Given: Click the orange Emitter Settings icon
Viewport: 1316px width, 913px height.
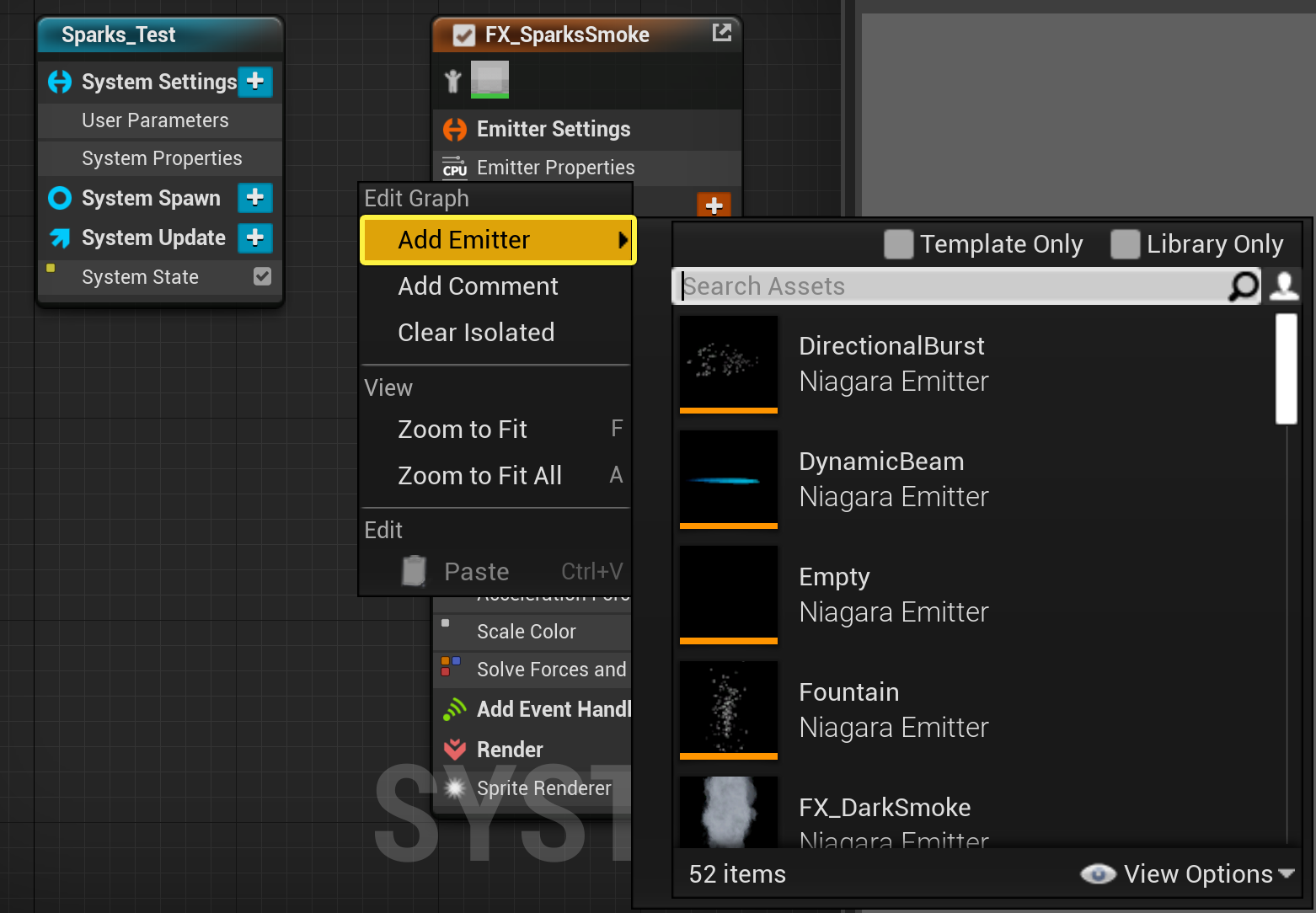Looking at the screenshot, I should (455, 130).
